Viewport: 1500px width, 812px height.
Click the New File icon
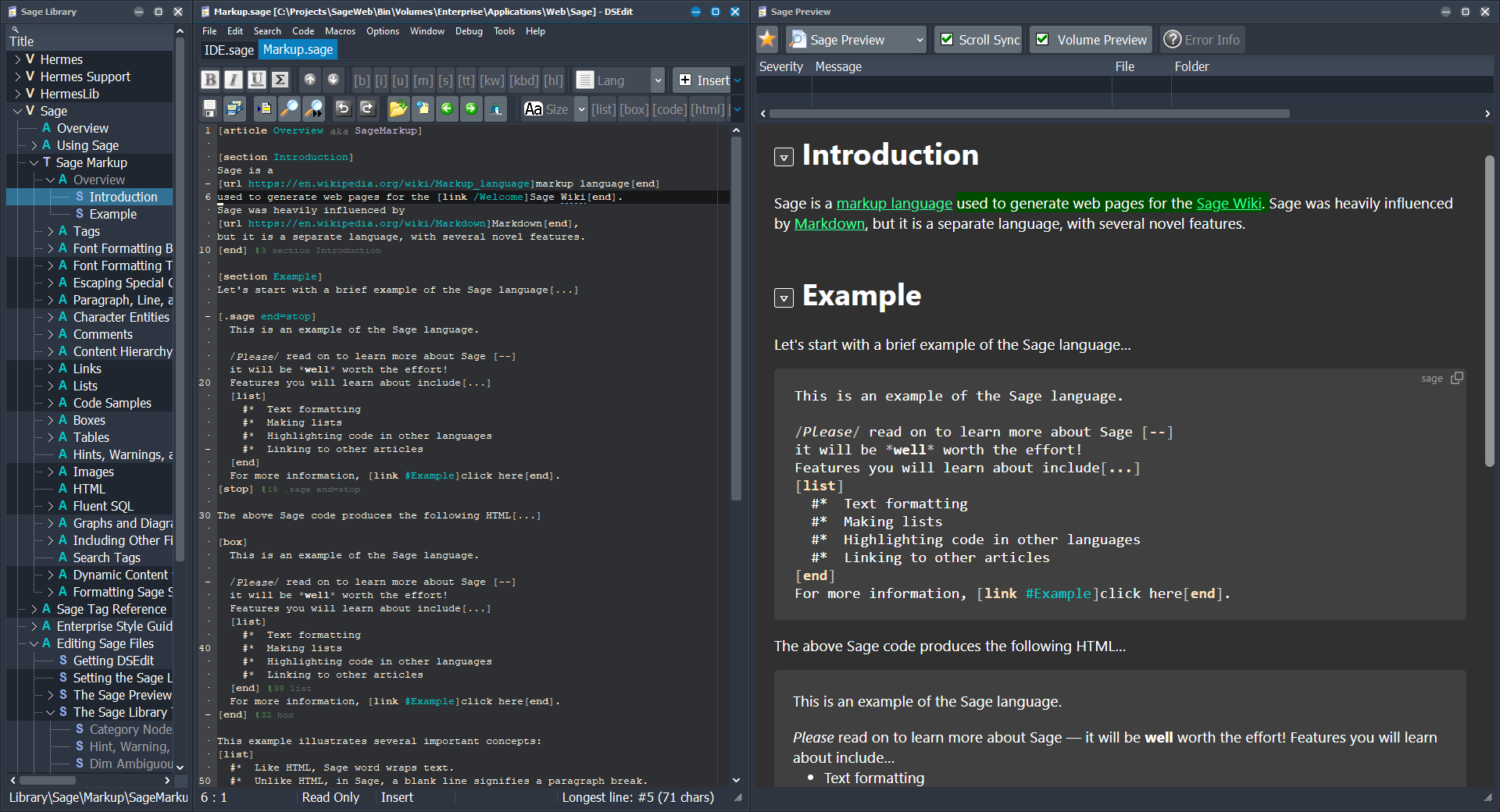click(423, 109)
